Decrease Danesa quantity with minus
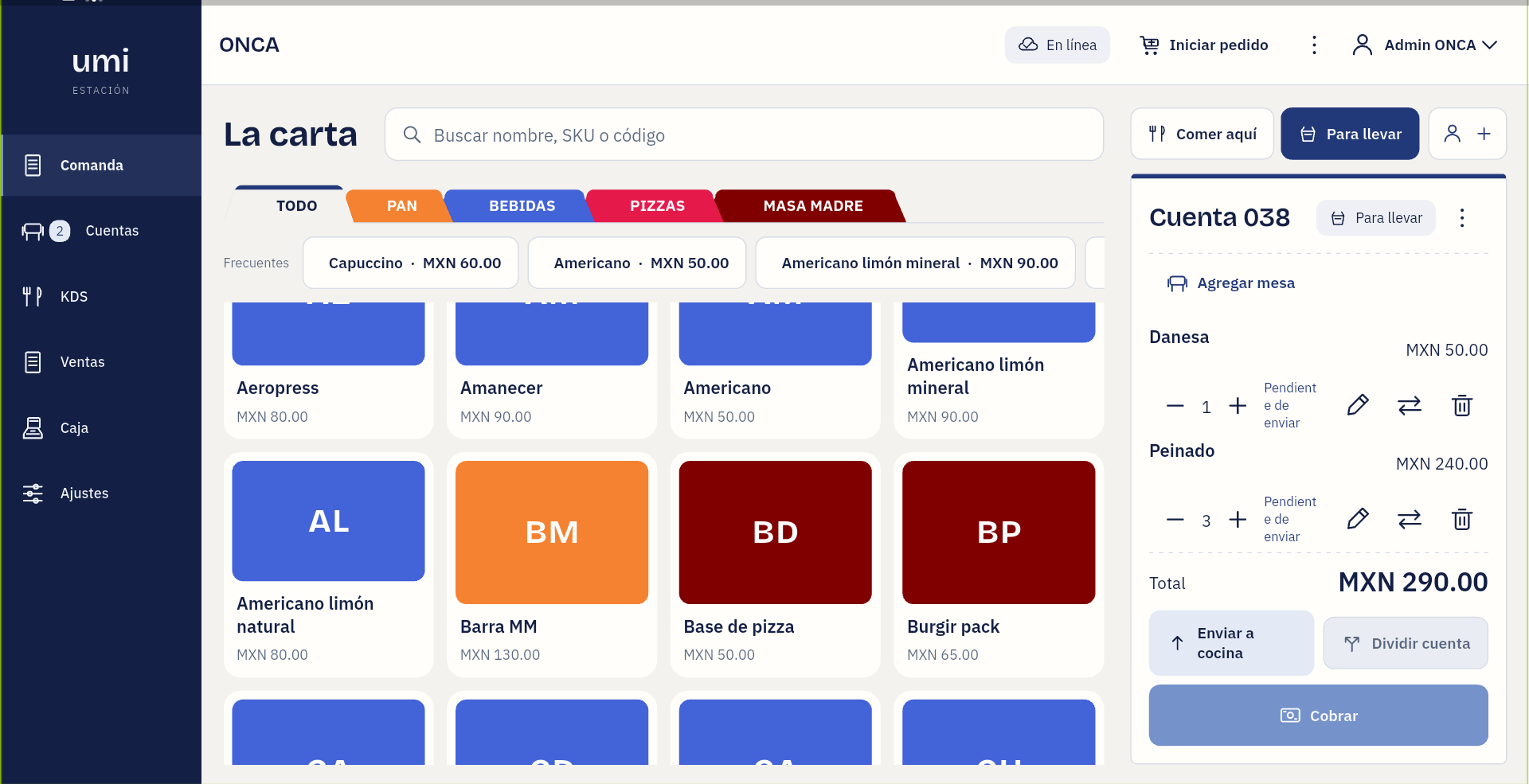1529x784 pixels. click(x=1175, y=406)
